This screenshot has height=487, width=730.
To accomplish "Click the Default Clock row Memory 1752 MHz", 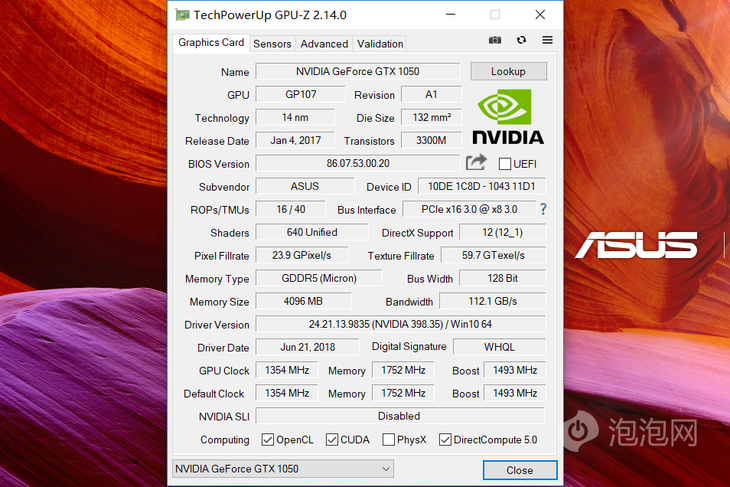I will [x=403, y=393].
